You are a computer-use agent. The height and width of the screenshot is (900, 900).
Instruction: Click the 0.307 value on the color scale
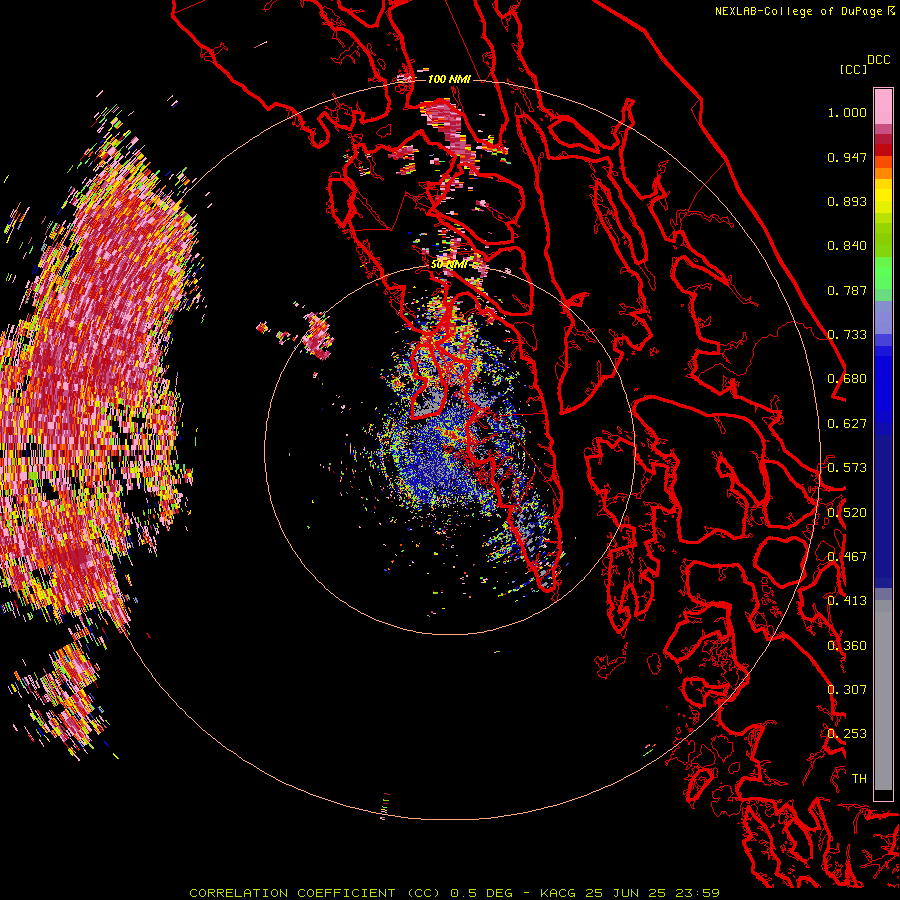[x=847, y=690]
